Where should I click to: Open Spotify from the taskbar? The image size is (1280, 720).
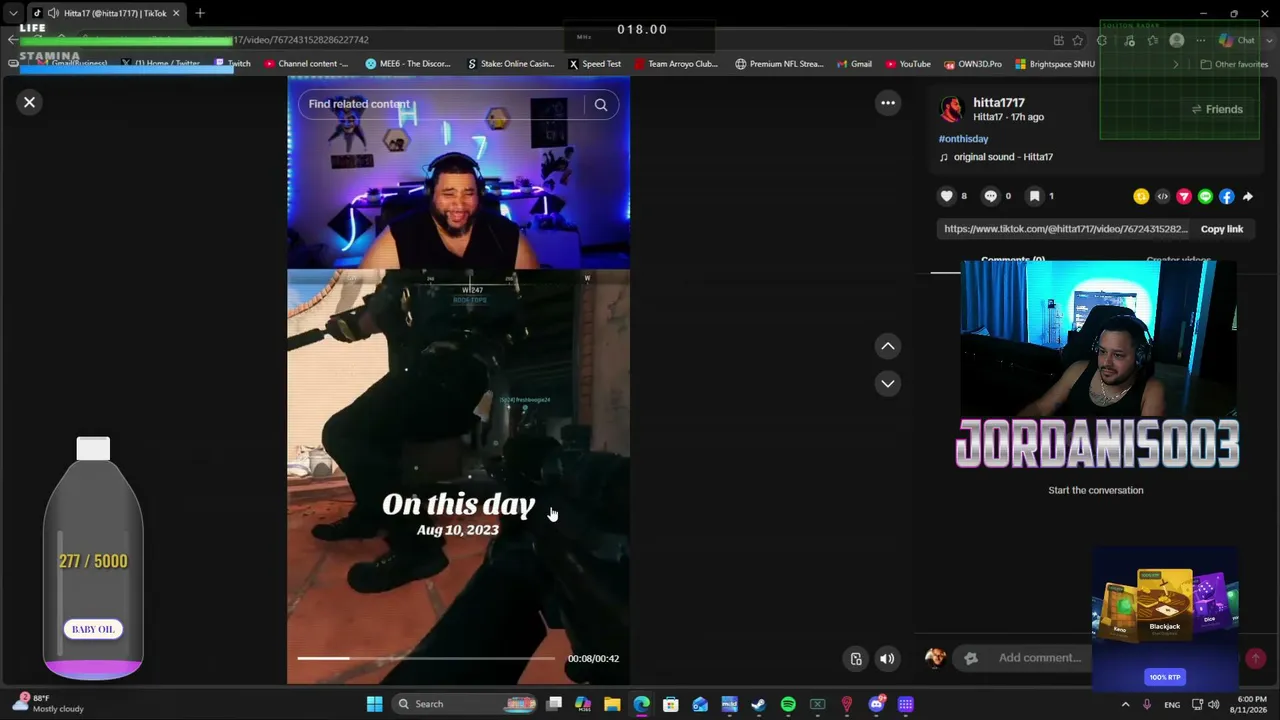[788, 704]
